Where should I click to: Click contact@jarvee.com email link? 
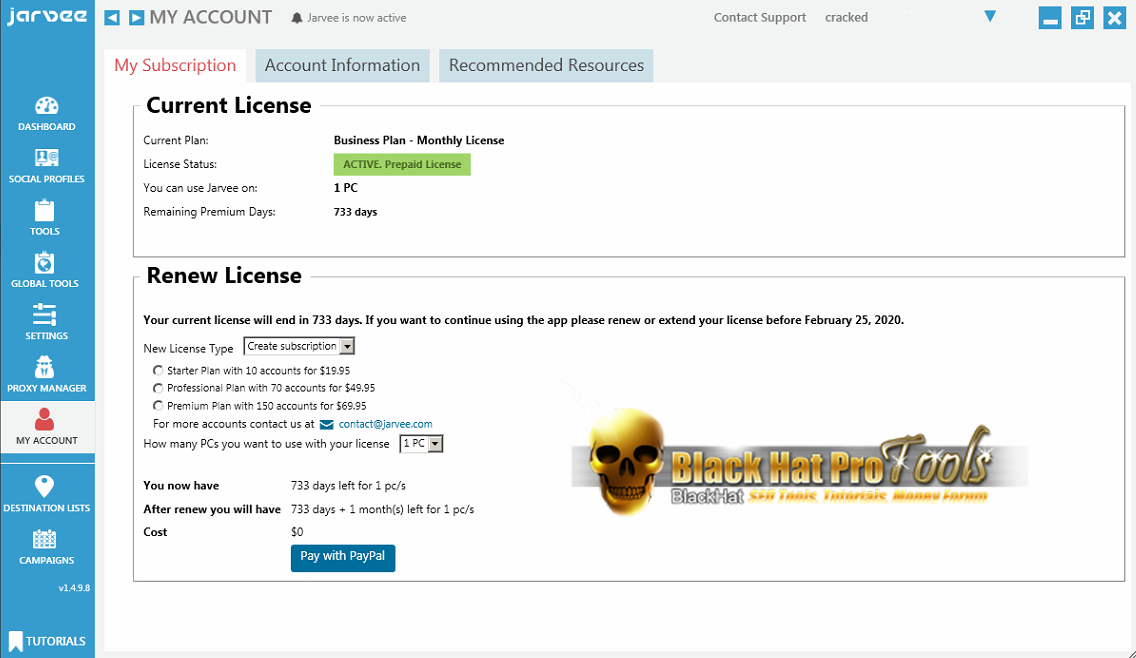pyautogui.click(x=385, y=425)
